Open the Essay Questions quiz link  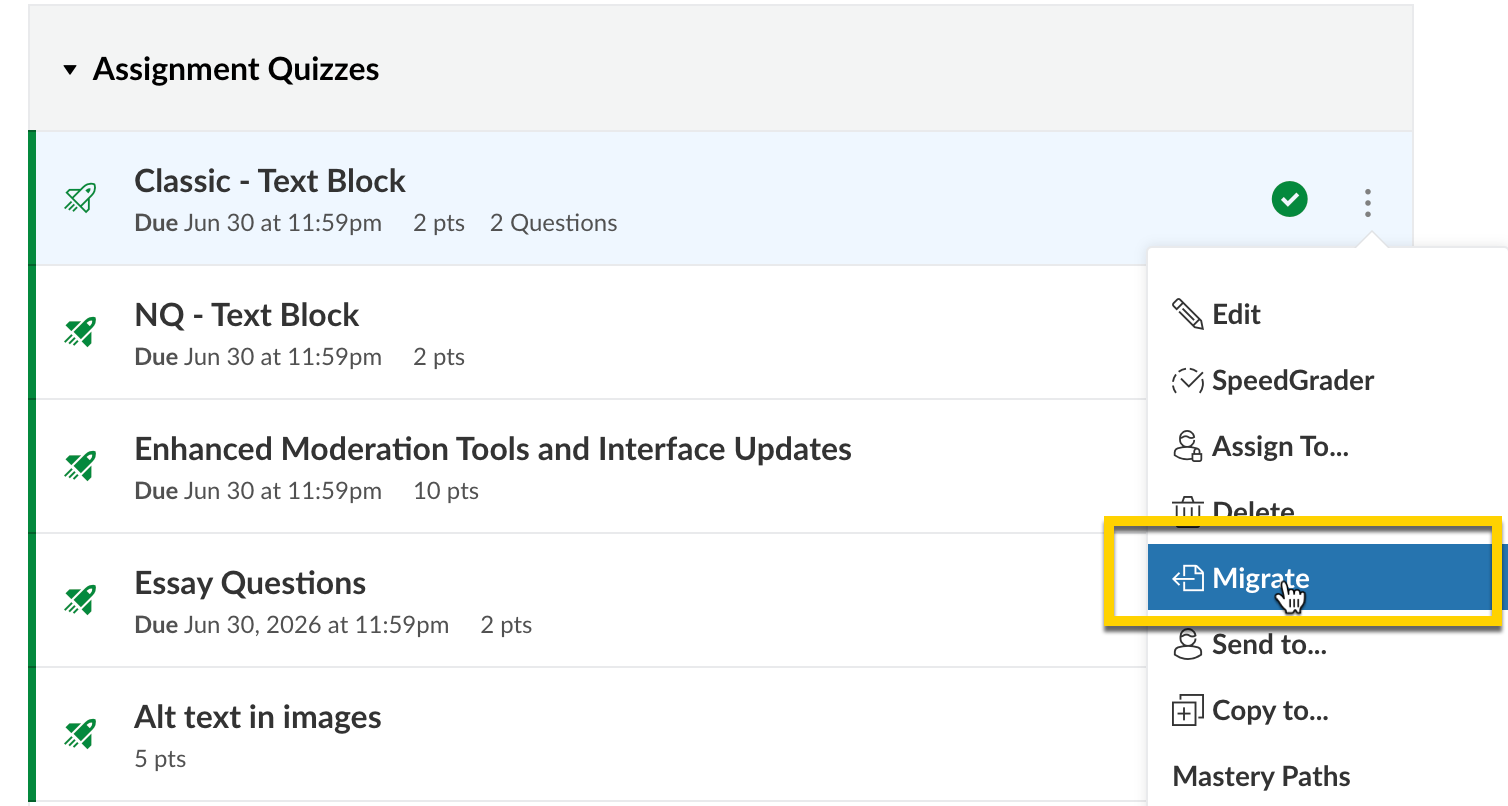tap(250, 583)
